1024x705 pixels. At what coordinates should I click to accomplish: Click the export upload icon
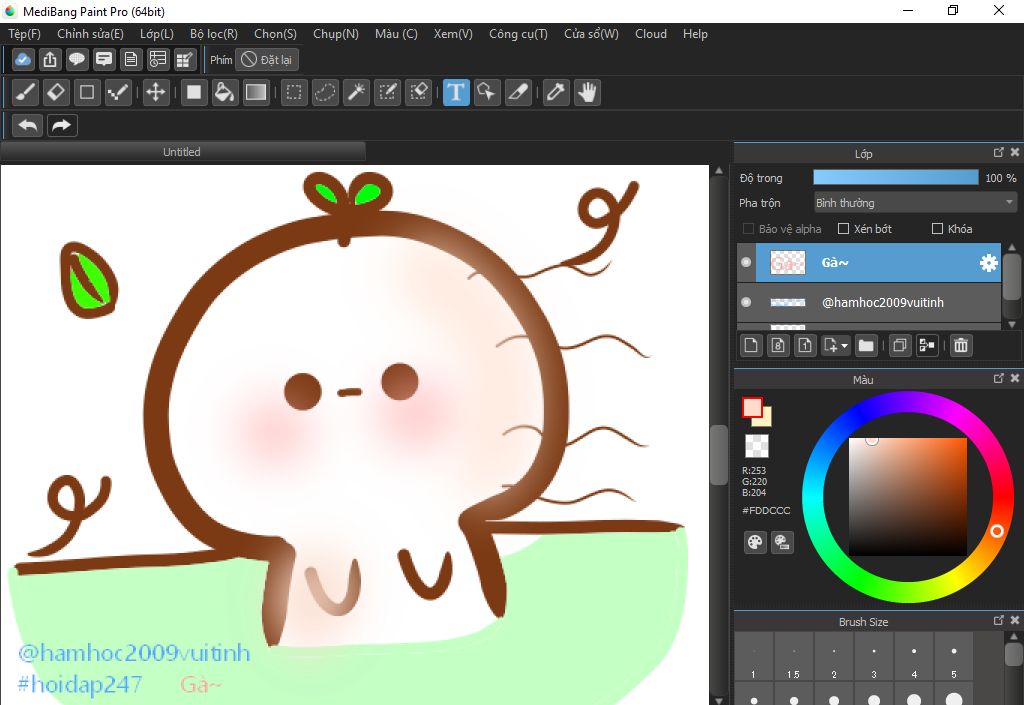pyautogui.click(x=50, y=59)
